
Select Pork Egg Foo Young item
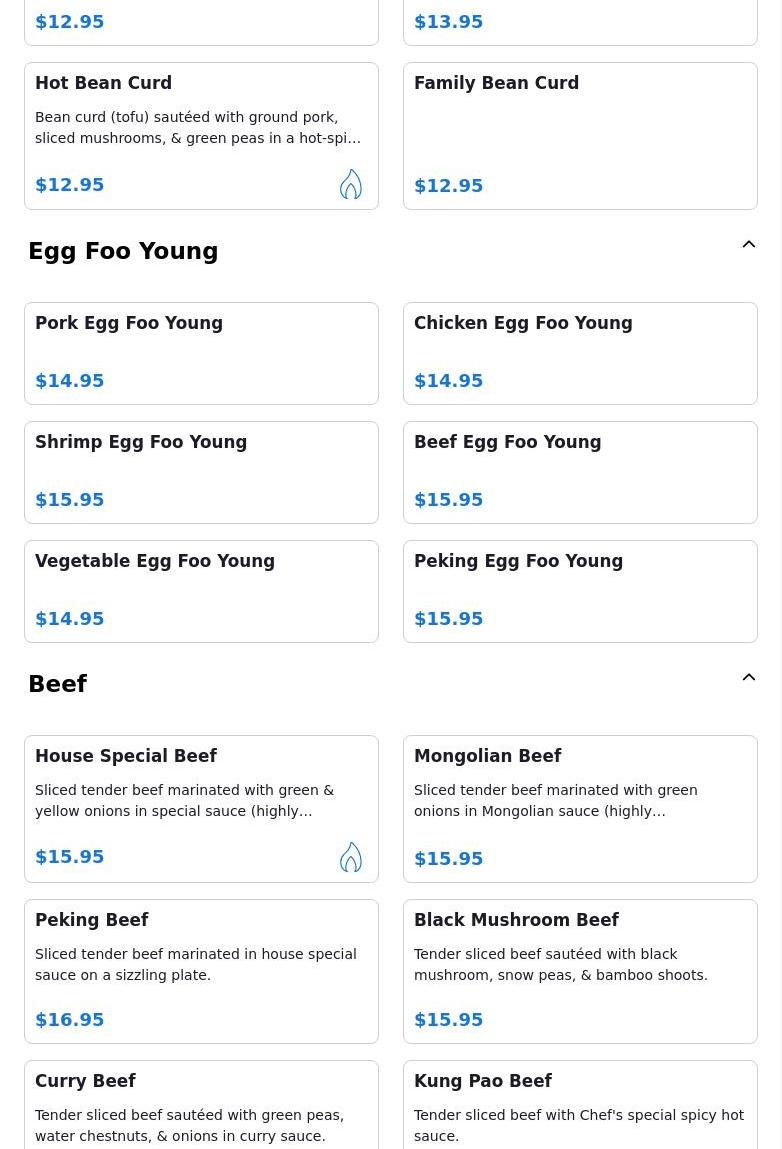point(201,353)
